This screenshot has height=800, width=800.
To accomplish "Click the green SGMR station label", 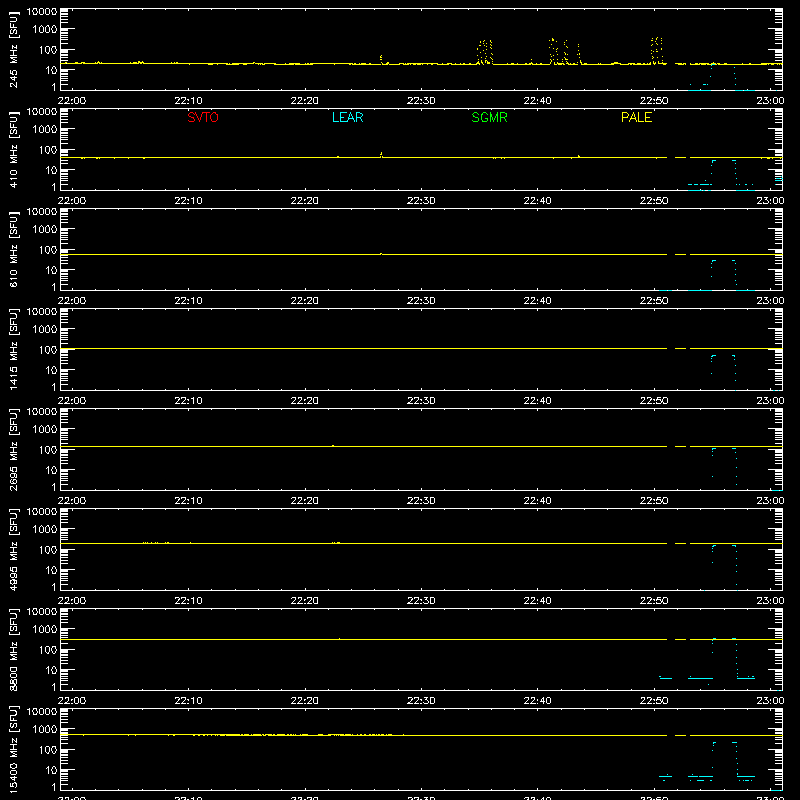I will pyautogui.click(x=489, y=117).
